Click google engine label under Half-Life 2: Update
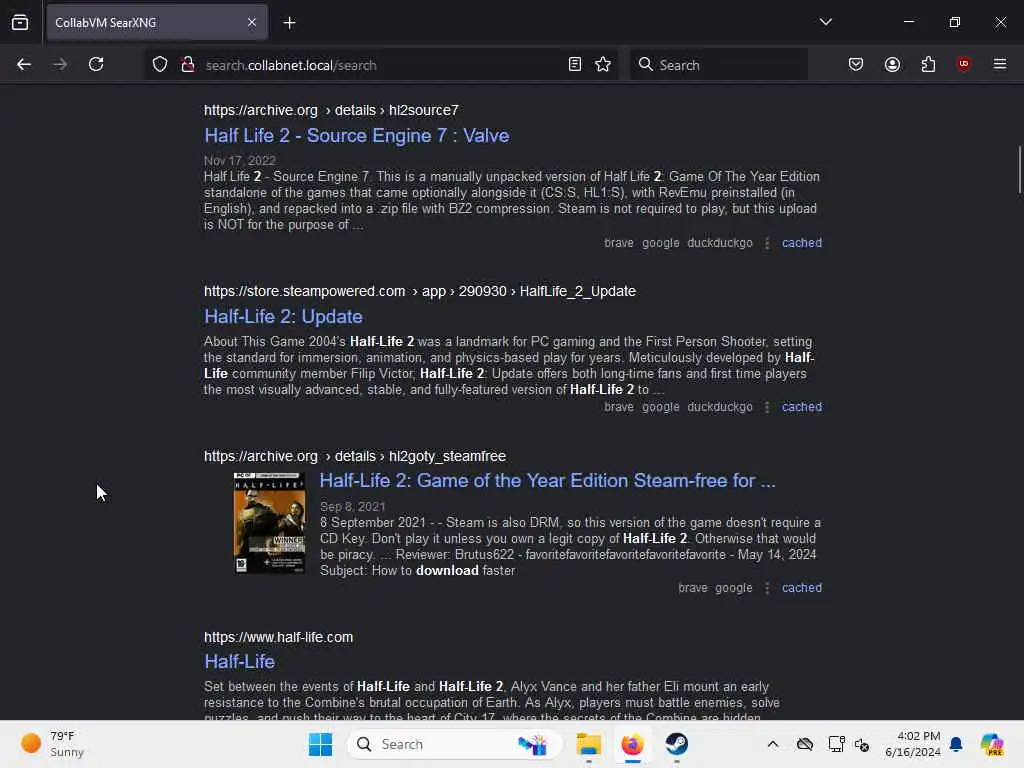 click(x=660, y=407)
